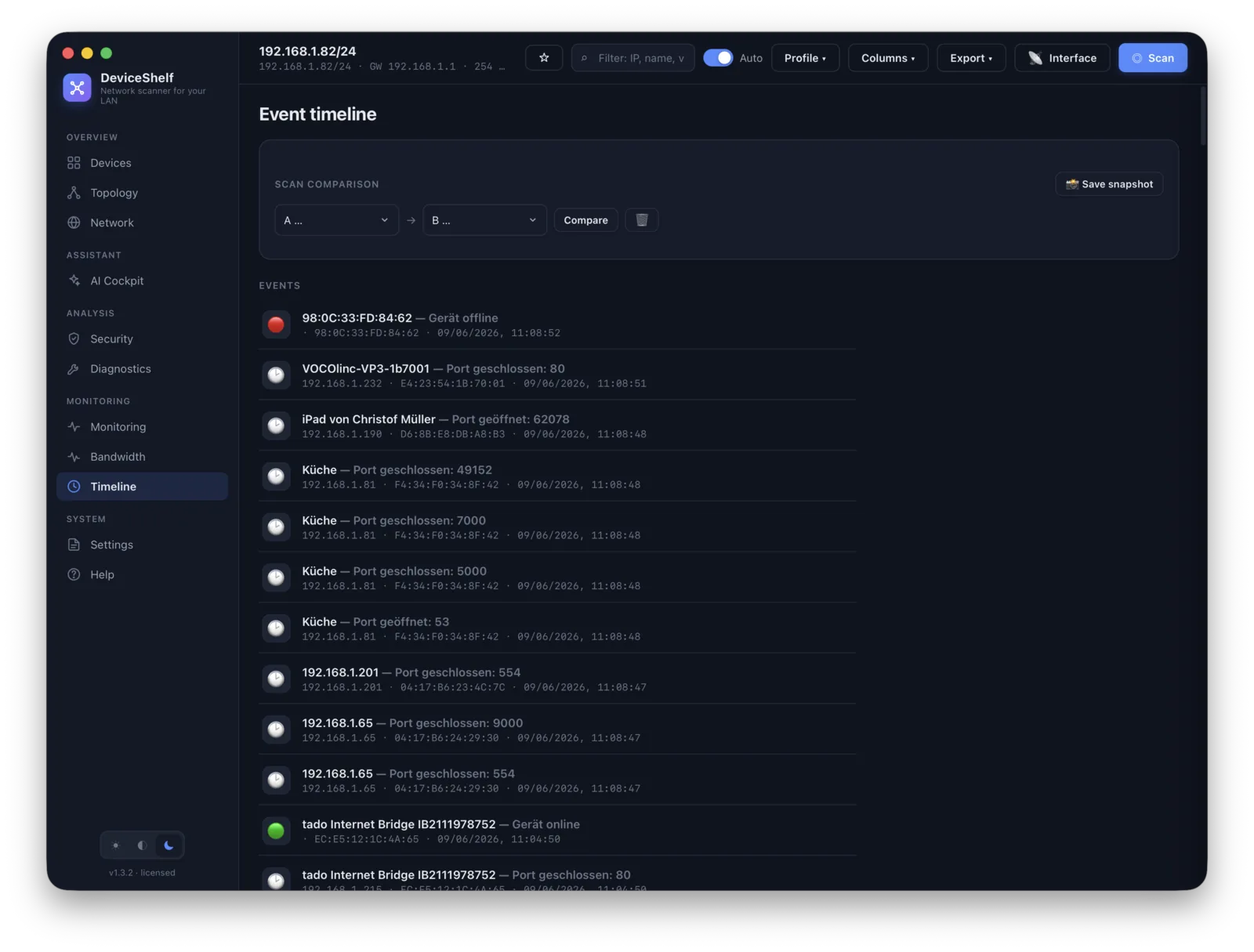Switch to dark theme with moon icon
The height and width of the screenshot is (952, 1254).
pos(169,845)
